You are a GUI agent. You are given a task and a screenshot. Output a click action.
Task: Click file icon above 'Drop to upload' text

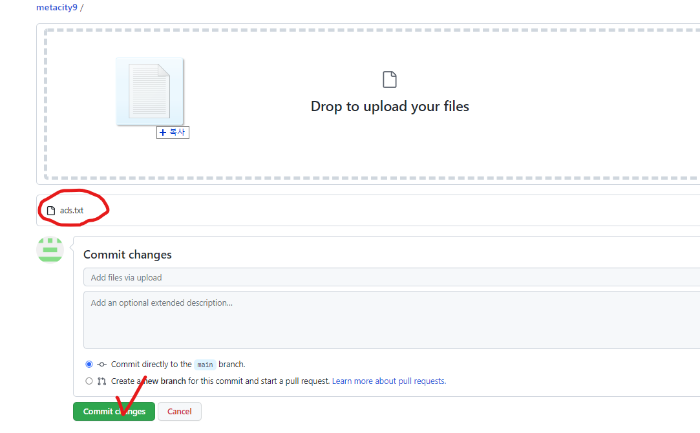click(x=389, y=79)
